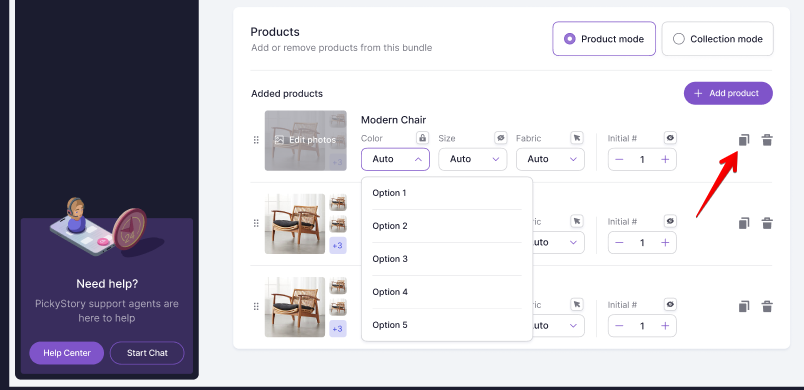The height and width of the screenshot is (390, 804).
Task: Grab the first row's drag handle
Action: click(x=256, y=140)
